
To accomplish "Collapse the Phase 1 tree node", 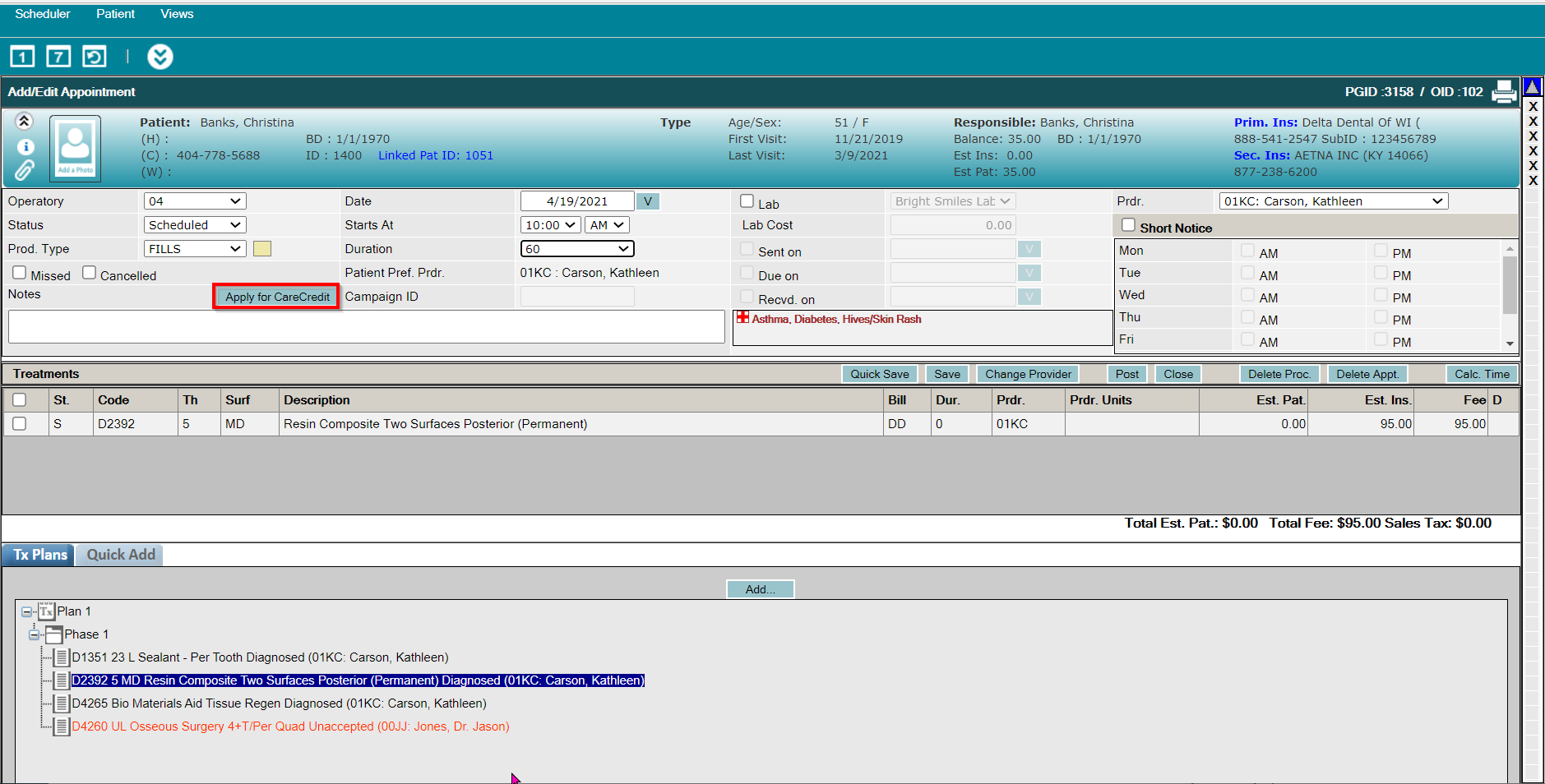I will (x=34, y=634).
